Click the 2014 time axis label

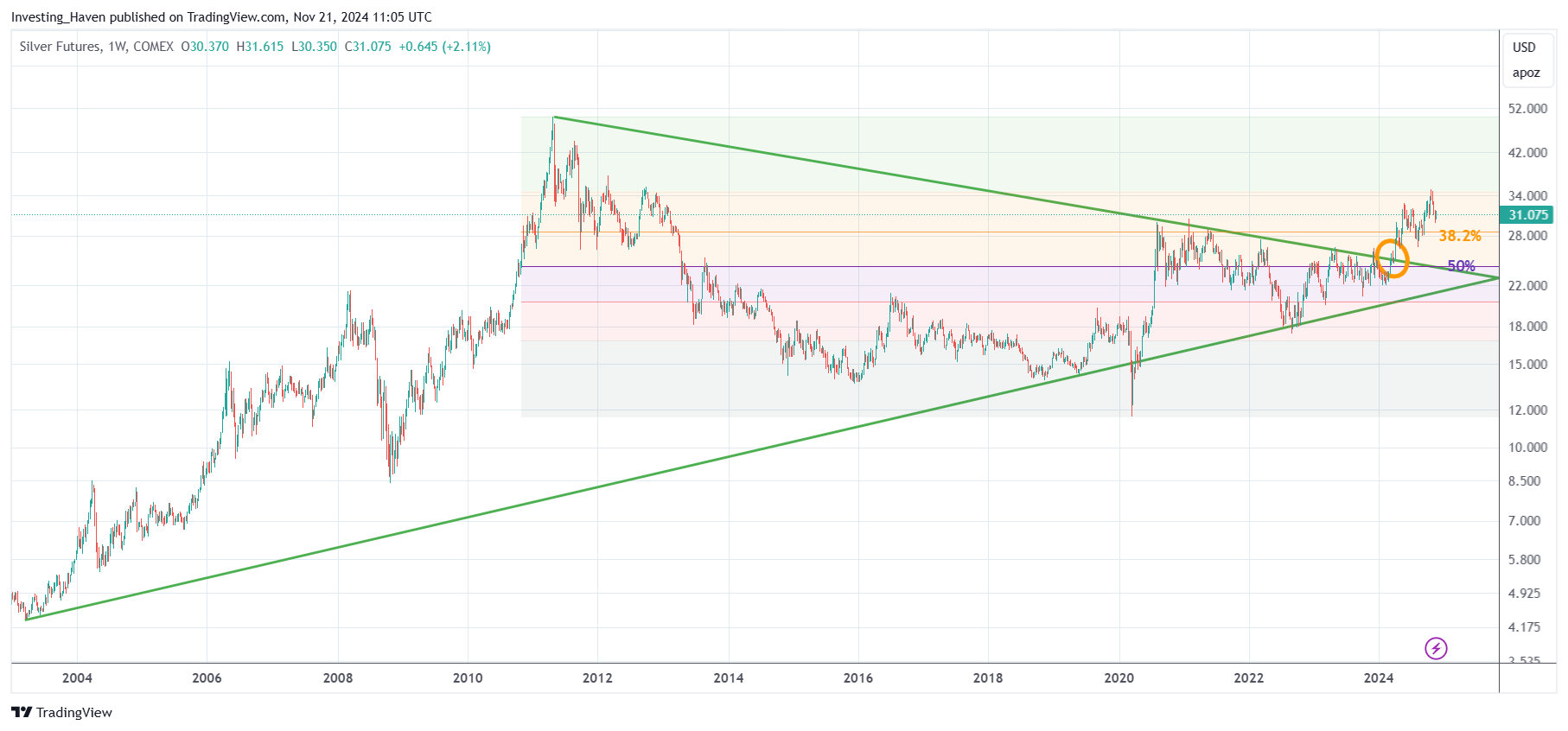coord(729,678)
